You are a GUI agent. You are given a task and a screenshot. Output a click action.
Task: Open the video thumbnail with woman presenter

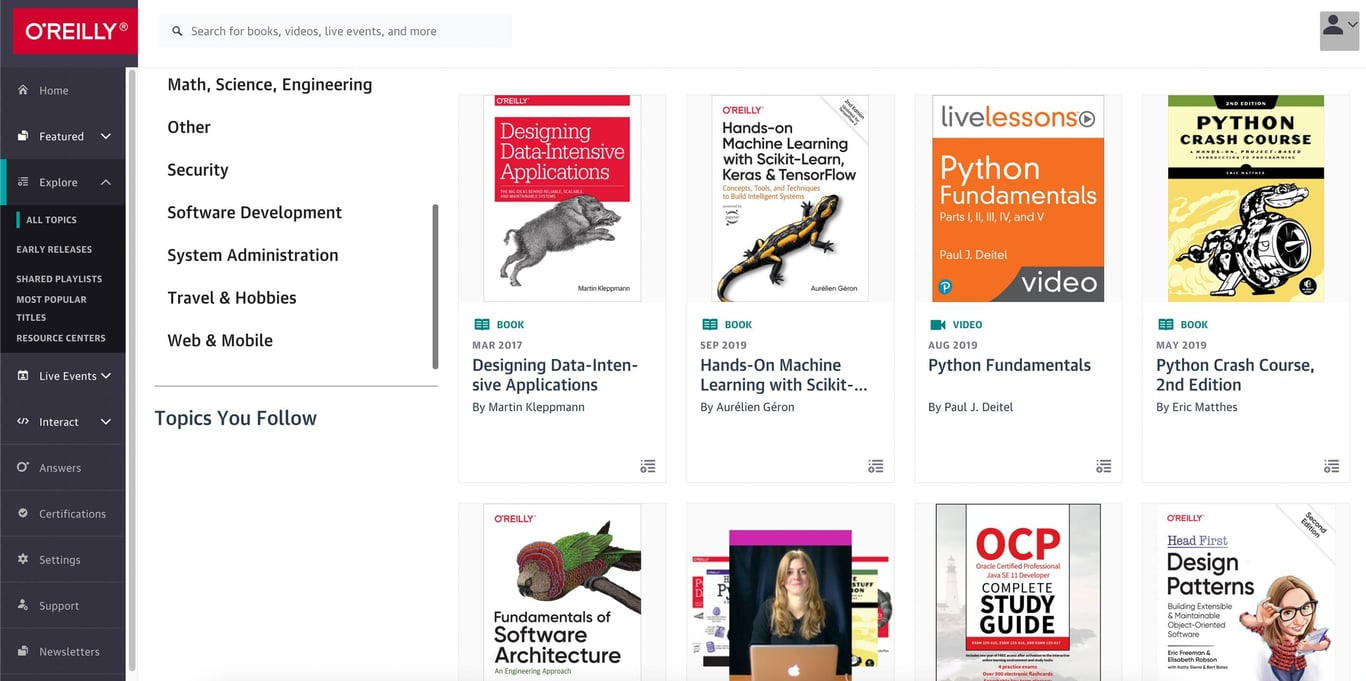(x=790, y=605)
